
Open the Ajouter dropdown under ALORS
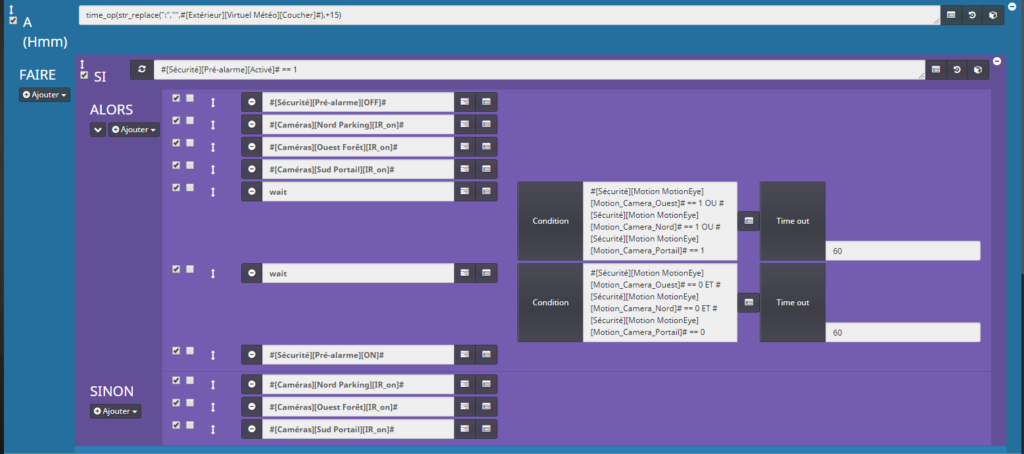coord(134,130)
